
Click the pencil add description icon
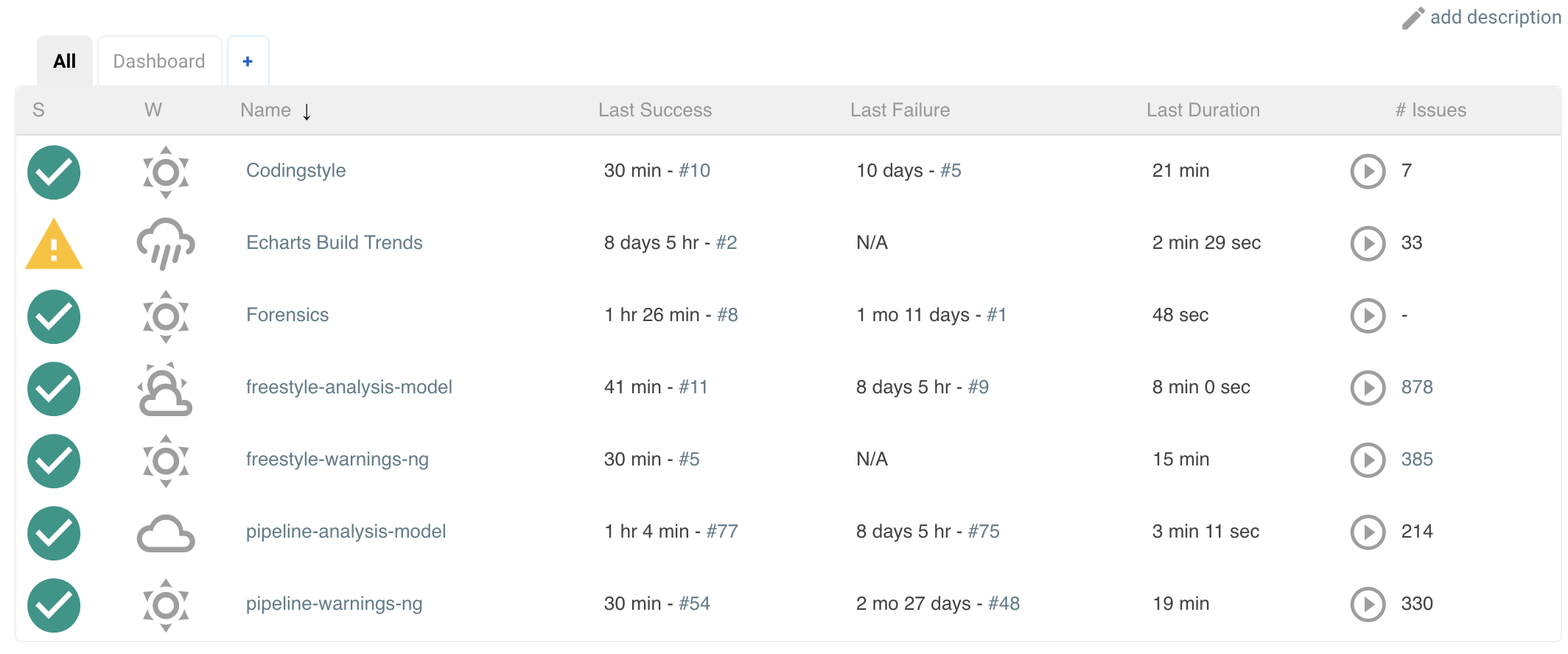(1413, 18)
